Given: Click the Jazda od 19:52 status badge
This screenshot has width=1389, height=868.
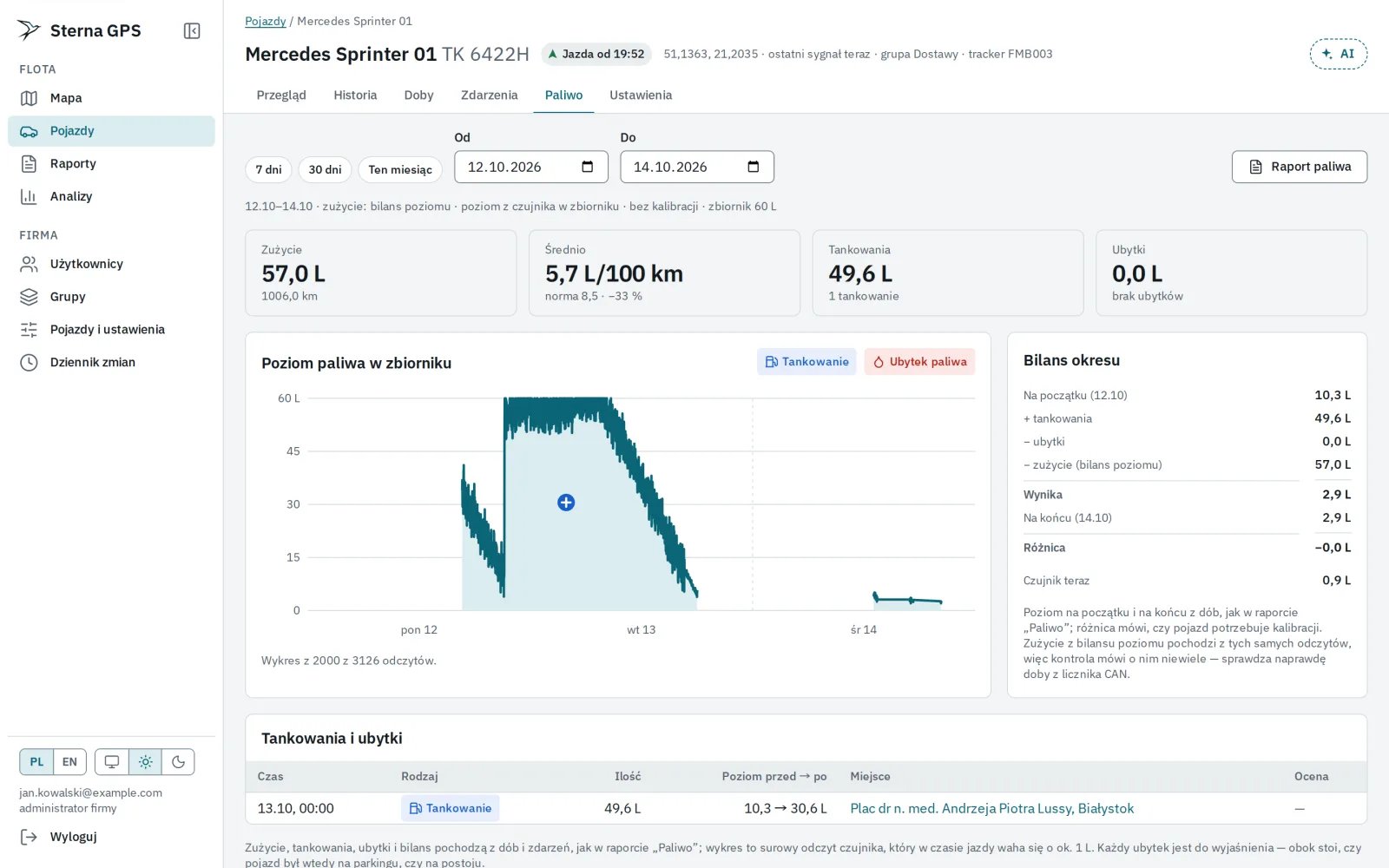Looking at the screenshot, I should coord(597,54).
